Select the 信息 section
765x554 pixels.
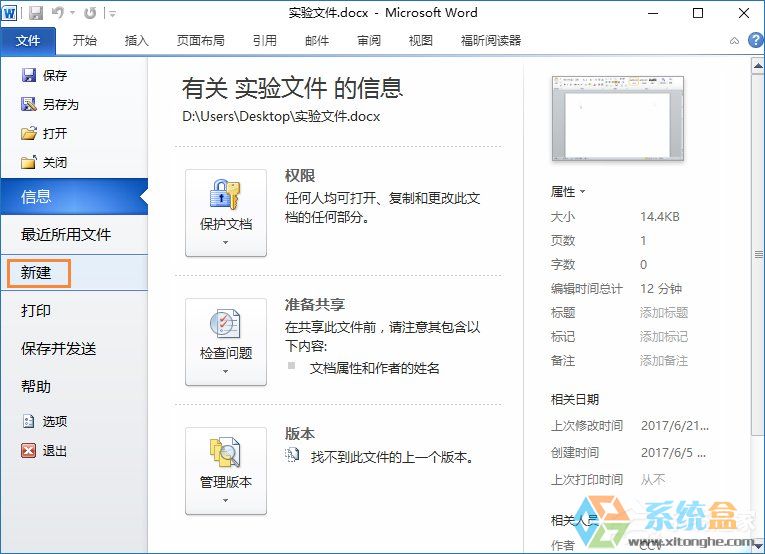[74, 197]
